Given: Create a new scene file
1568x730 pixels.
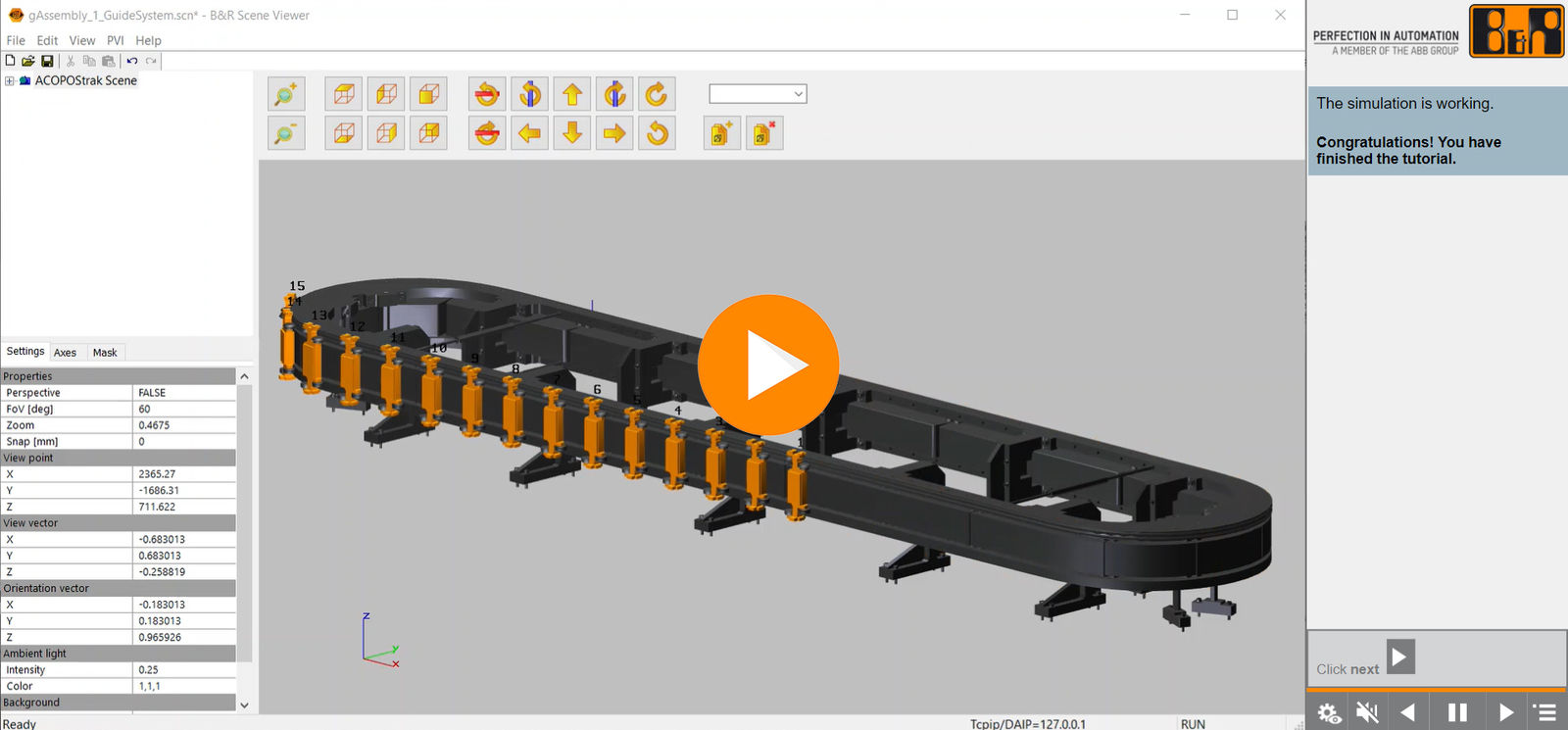Looking at the screenshot, I should click(x=11, y=61).
